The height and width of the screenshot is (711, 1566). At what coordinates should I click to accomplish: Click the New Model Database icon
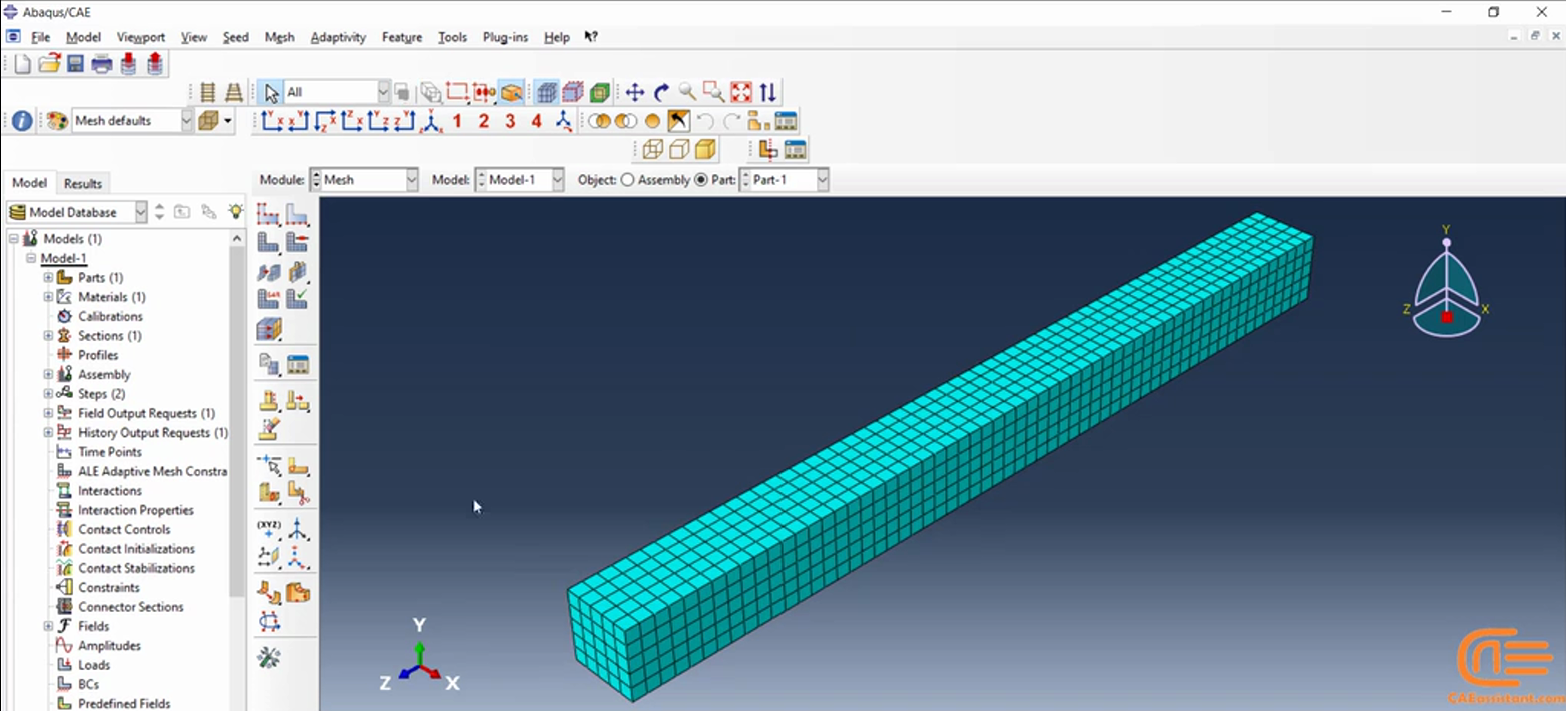[x=22, y=64]
